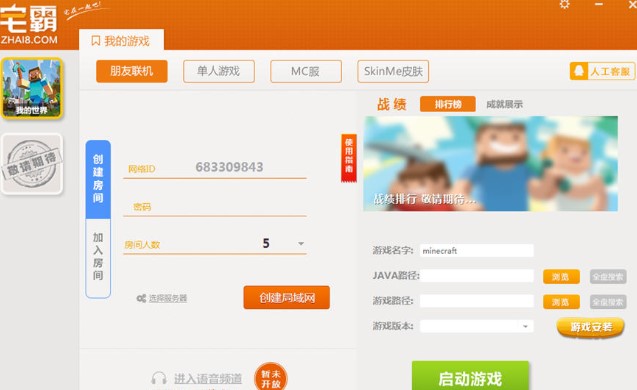The width and height of the screenshot is (637, 390).
Task: Select the 创建房间 vertical tab
Action: click(x=98, y=179)
